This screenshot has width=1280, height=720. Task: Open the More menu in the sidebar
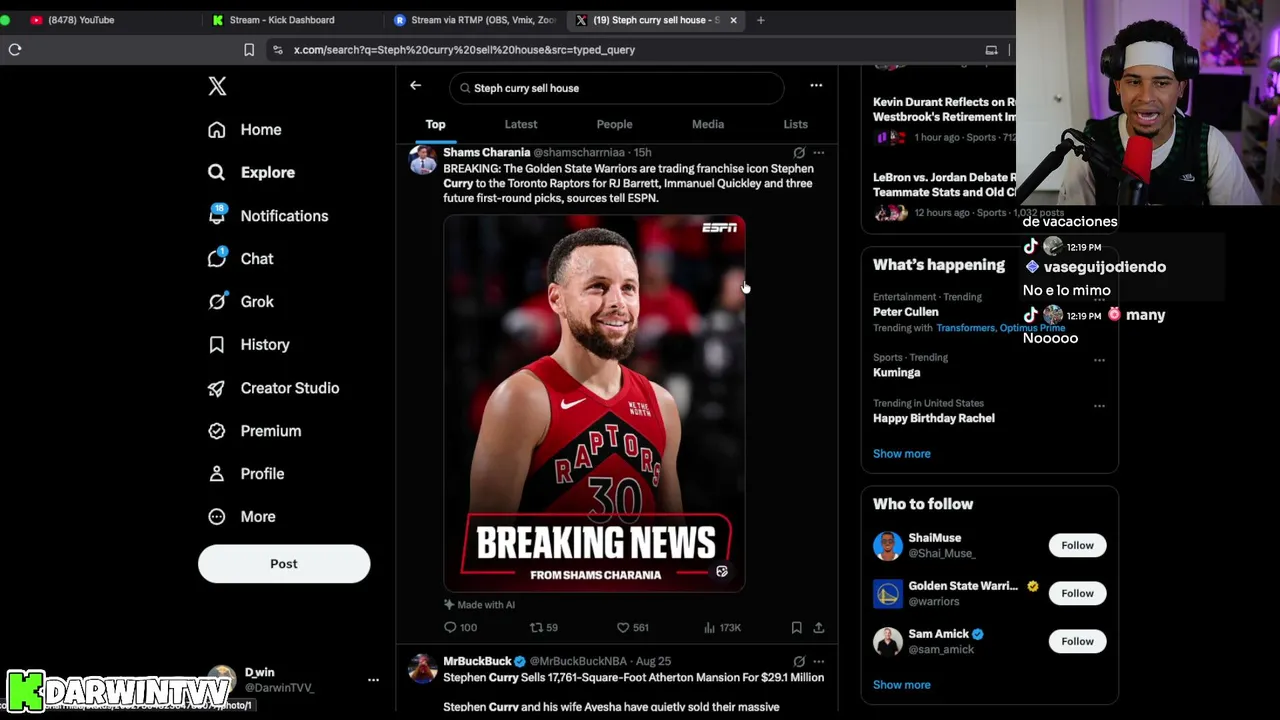click(241, 517)
